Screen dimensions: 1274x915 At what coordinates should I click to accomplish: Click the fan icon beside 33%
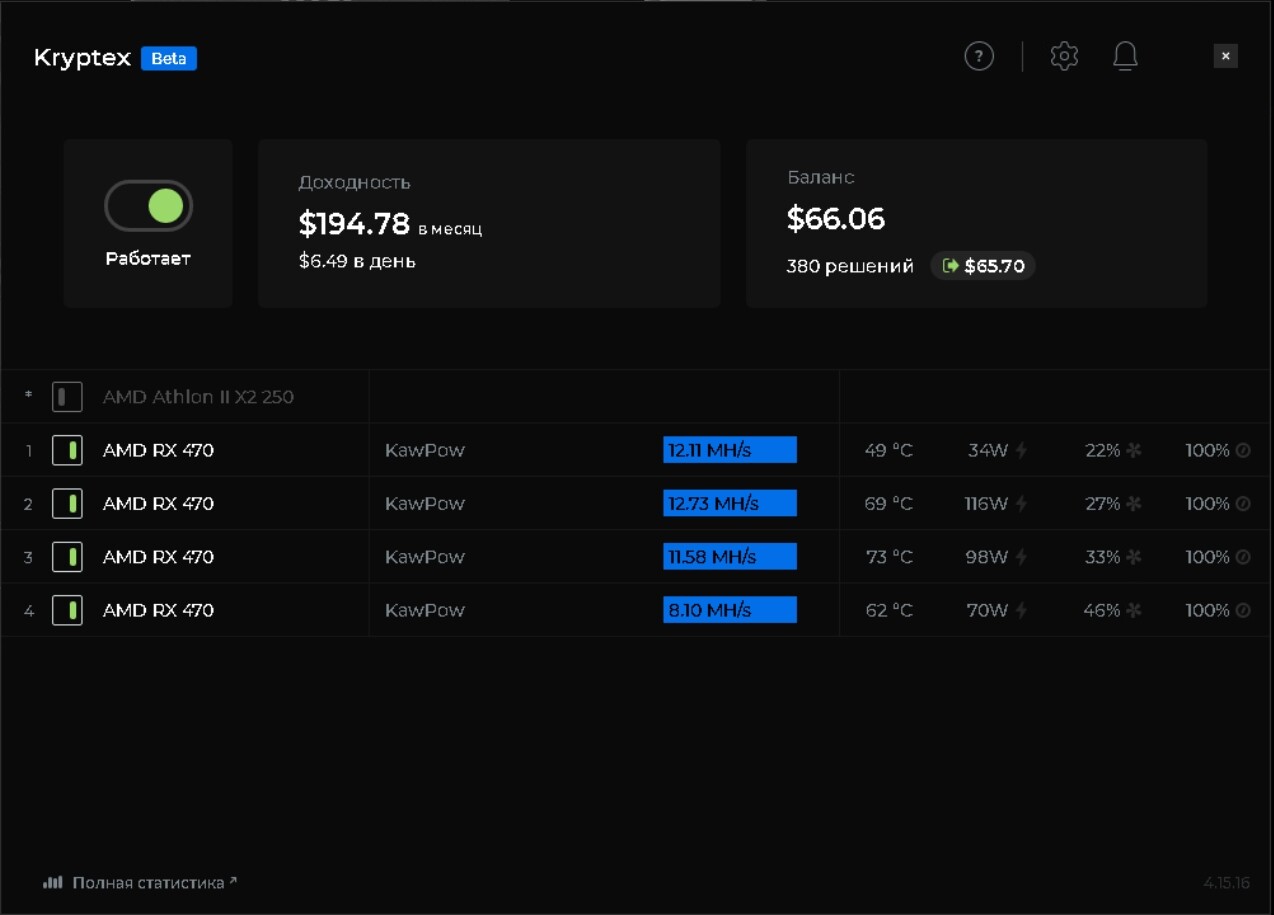coord(1133,557)
